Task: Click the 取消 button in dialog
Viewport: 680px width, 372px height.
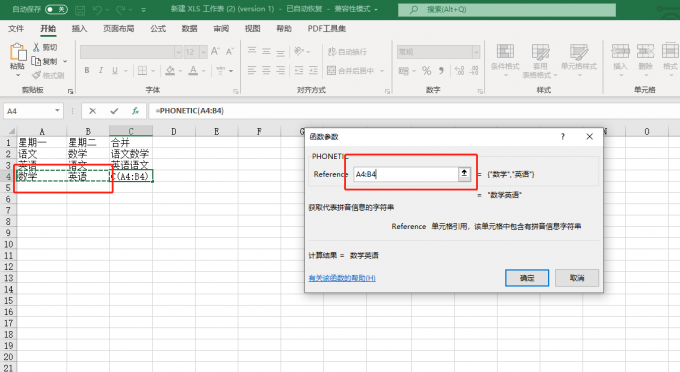Action: [577, 278]
